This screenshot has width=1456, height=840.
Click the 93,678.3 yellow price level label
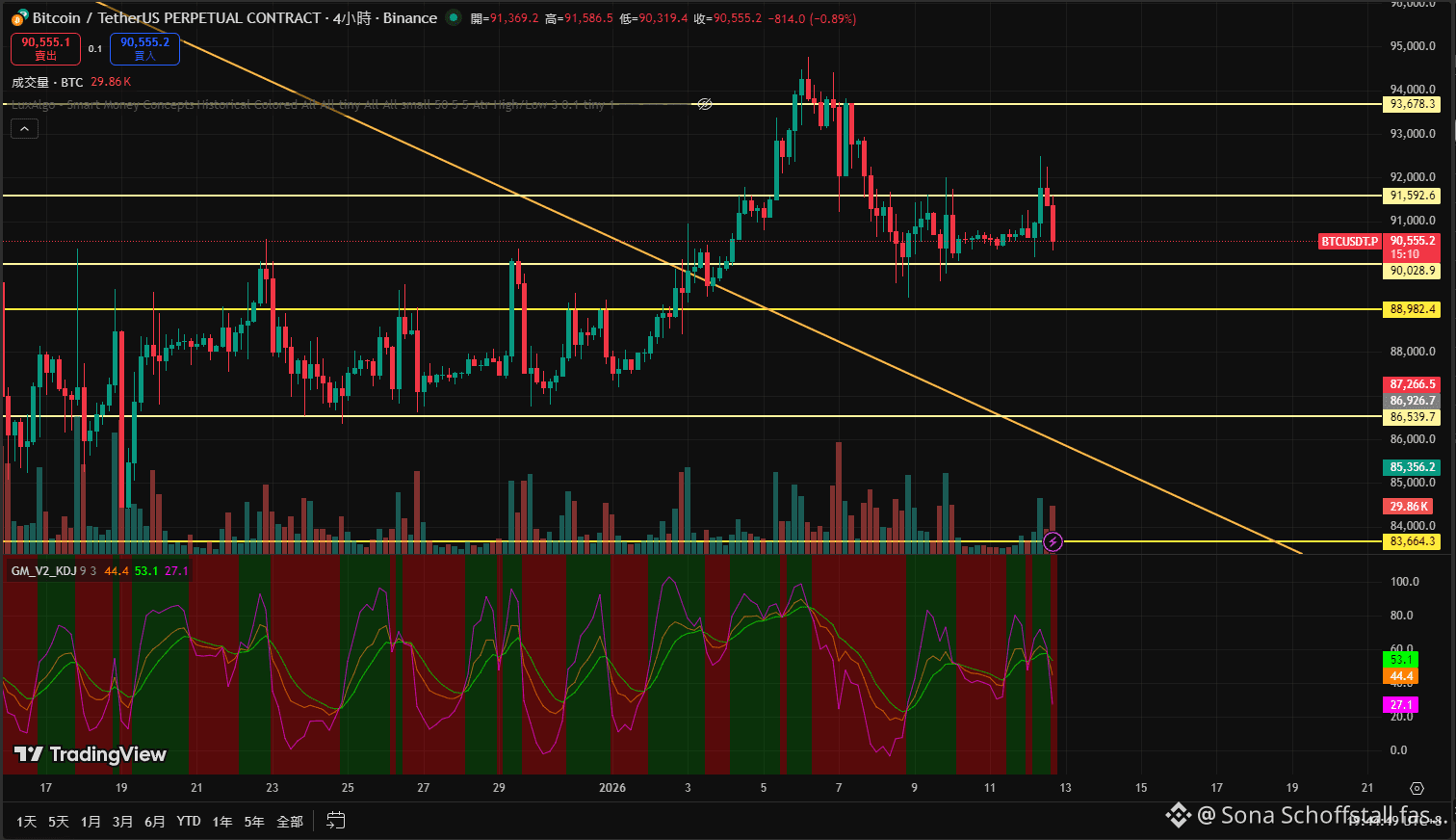(x=1412, y=104)
